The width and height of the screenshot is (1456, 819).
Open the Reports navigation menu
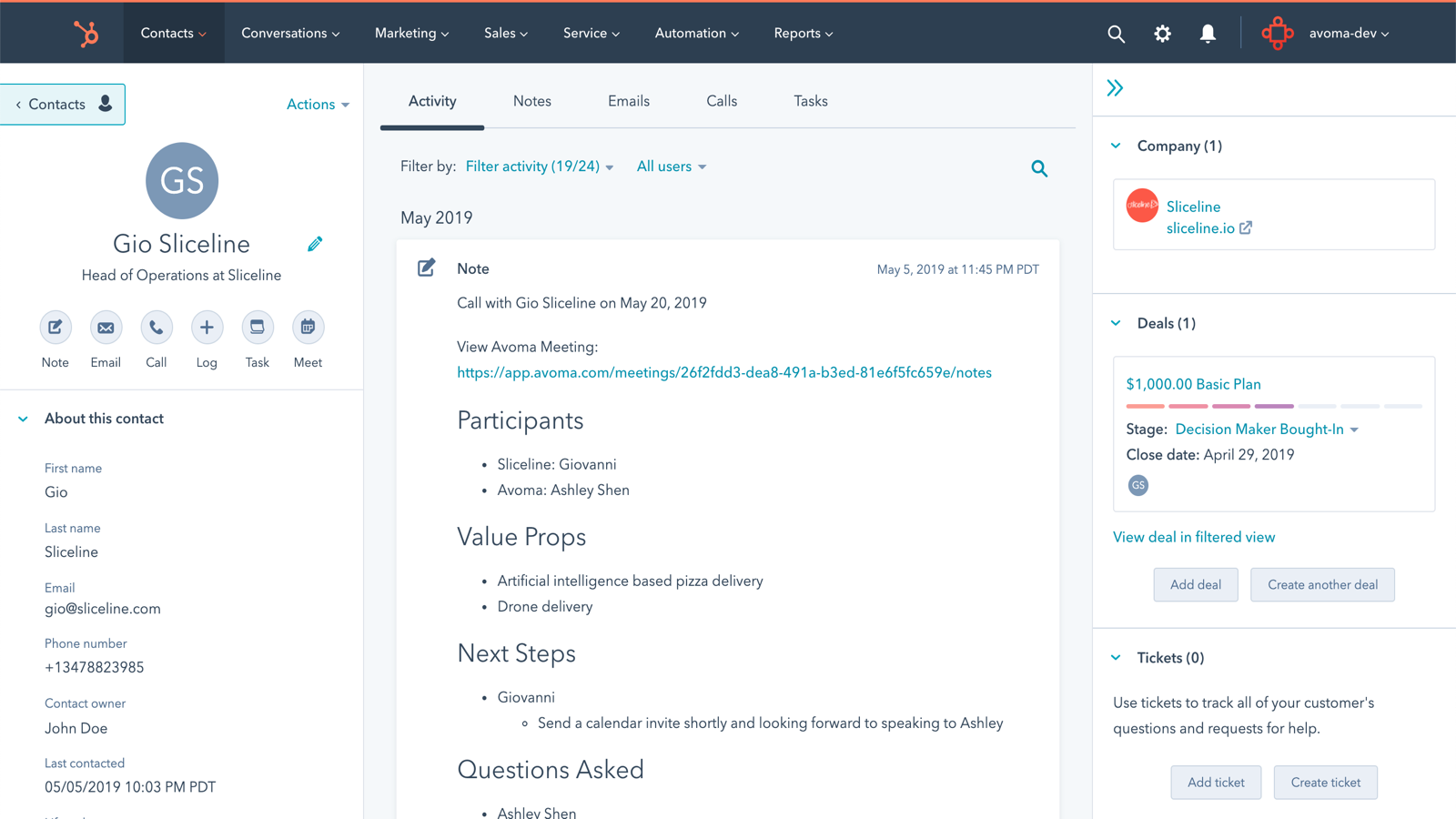(x=804, y=34)
